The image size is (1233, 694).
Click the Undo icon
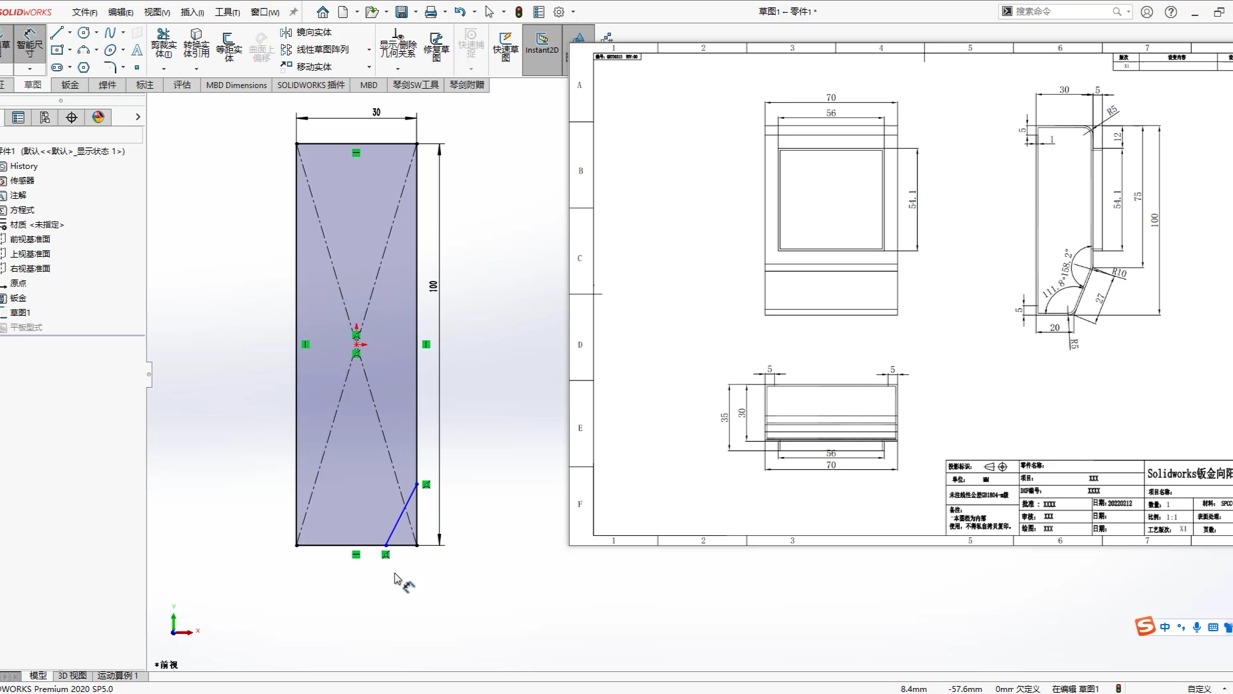[x=459, y=12]
